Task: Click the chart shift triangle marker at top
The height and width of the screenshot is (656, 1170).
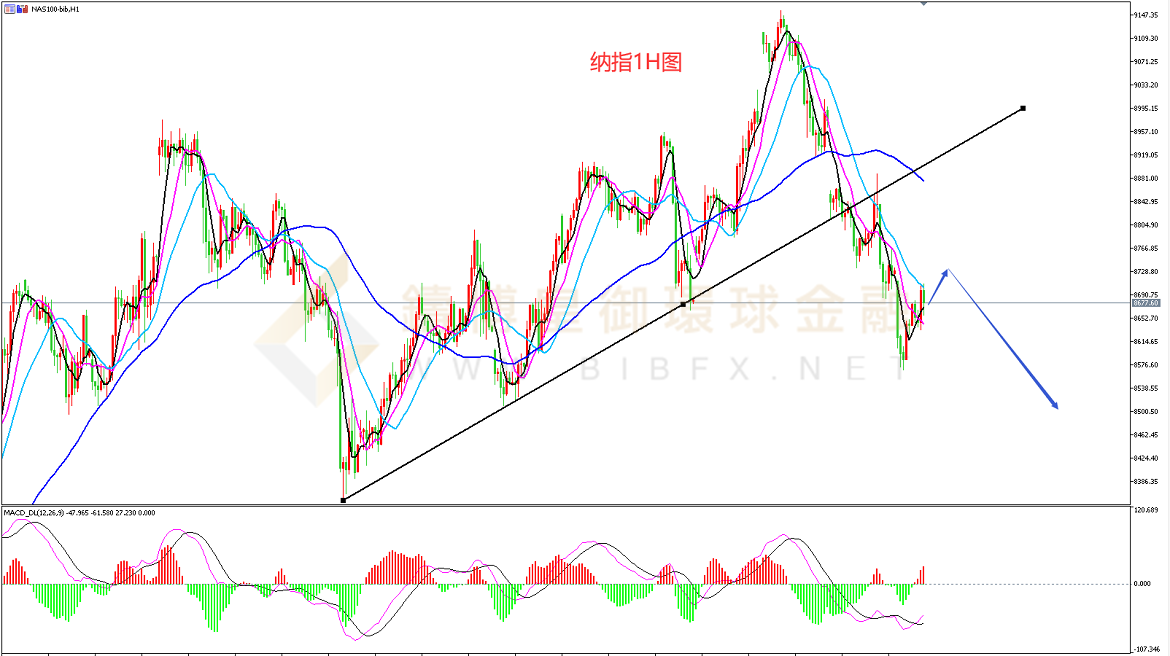Action: [x=923, y=3]
